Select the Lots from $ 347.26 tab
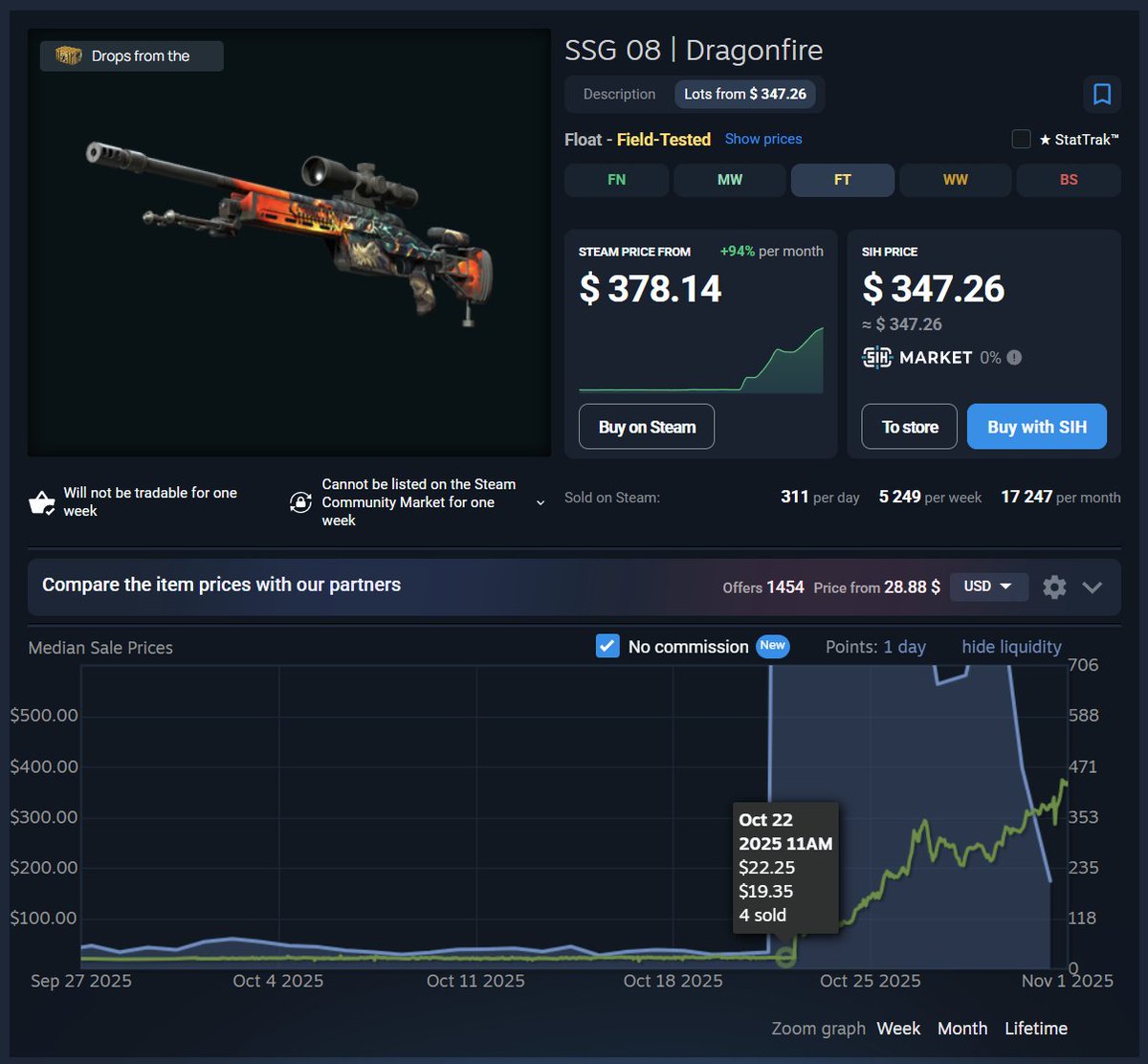The image size is (1148, 1064). [745, 94]
